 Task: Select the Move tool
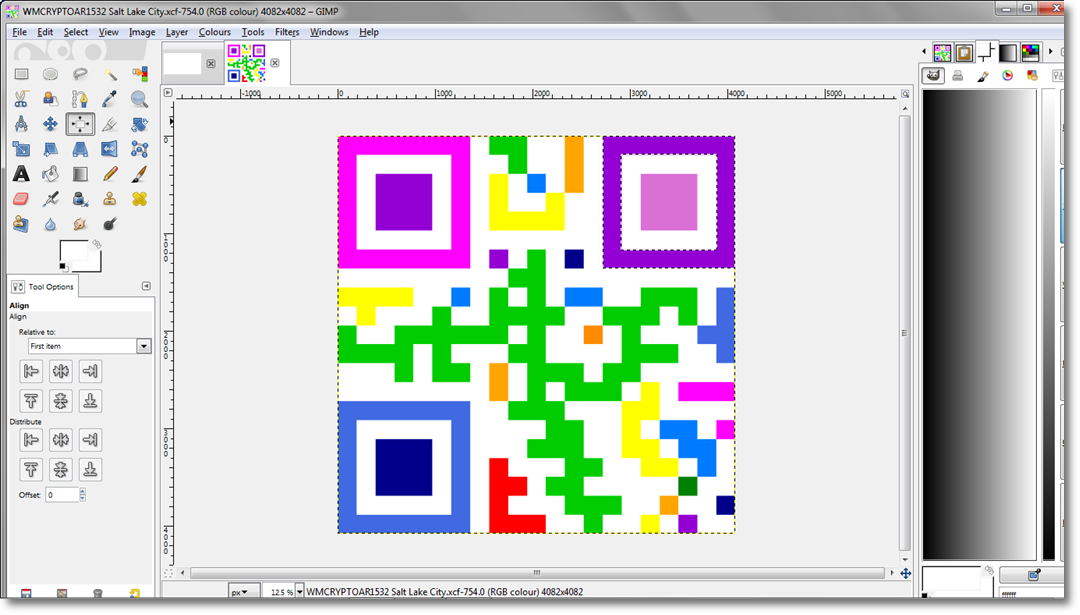coord(50,124)
